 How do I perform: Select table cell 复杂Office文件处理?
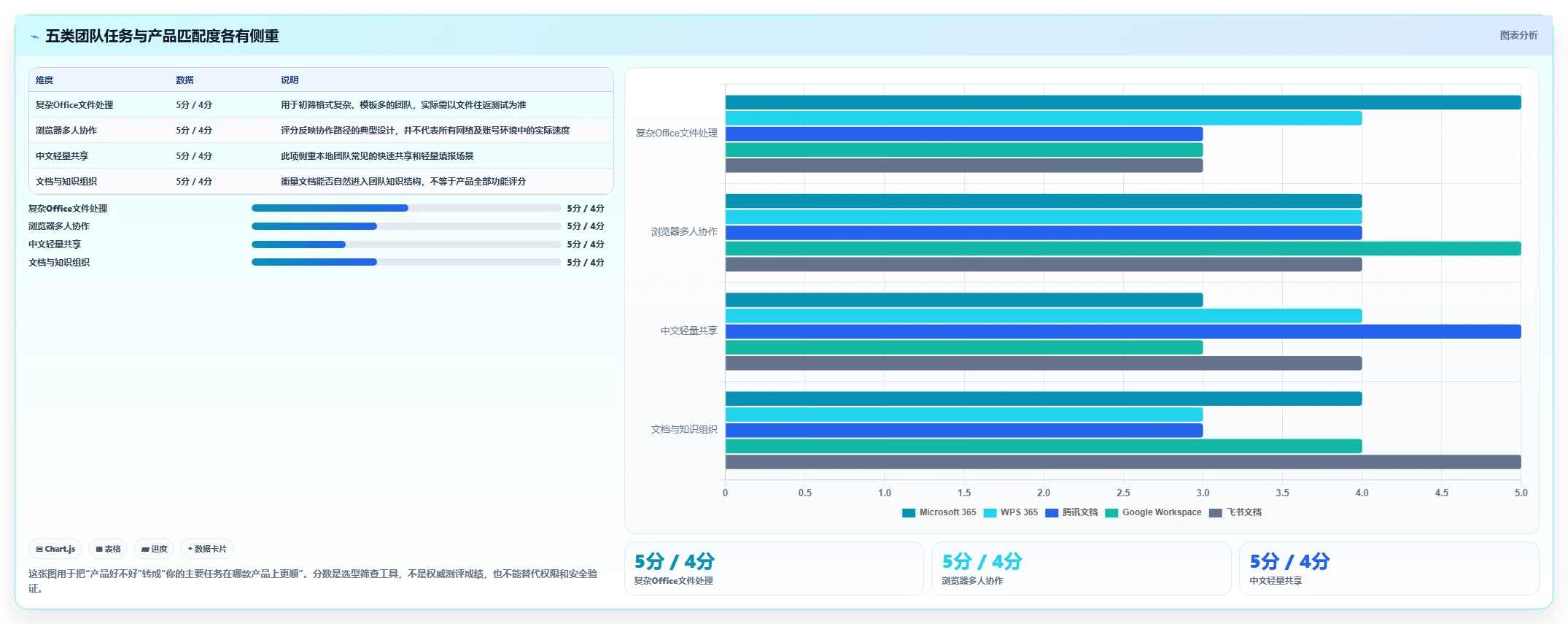click(74, 105)
